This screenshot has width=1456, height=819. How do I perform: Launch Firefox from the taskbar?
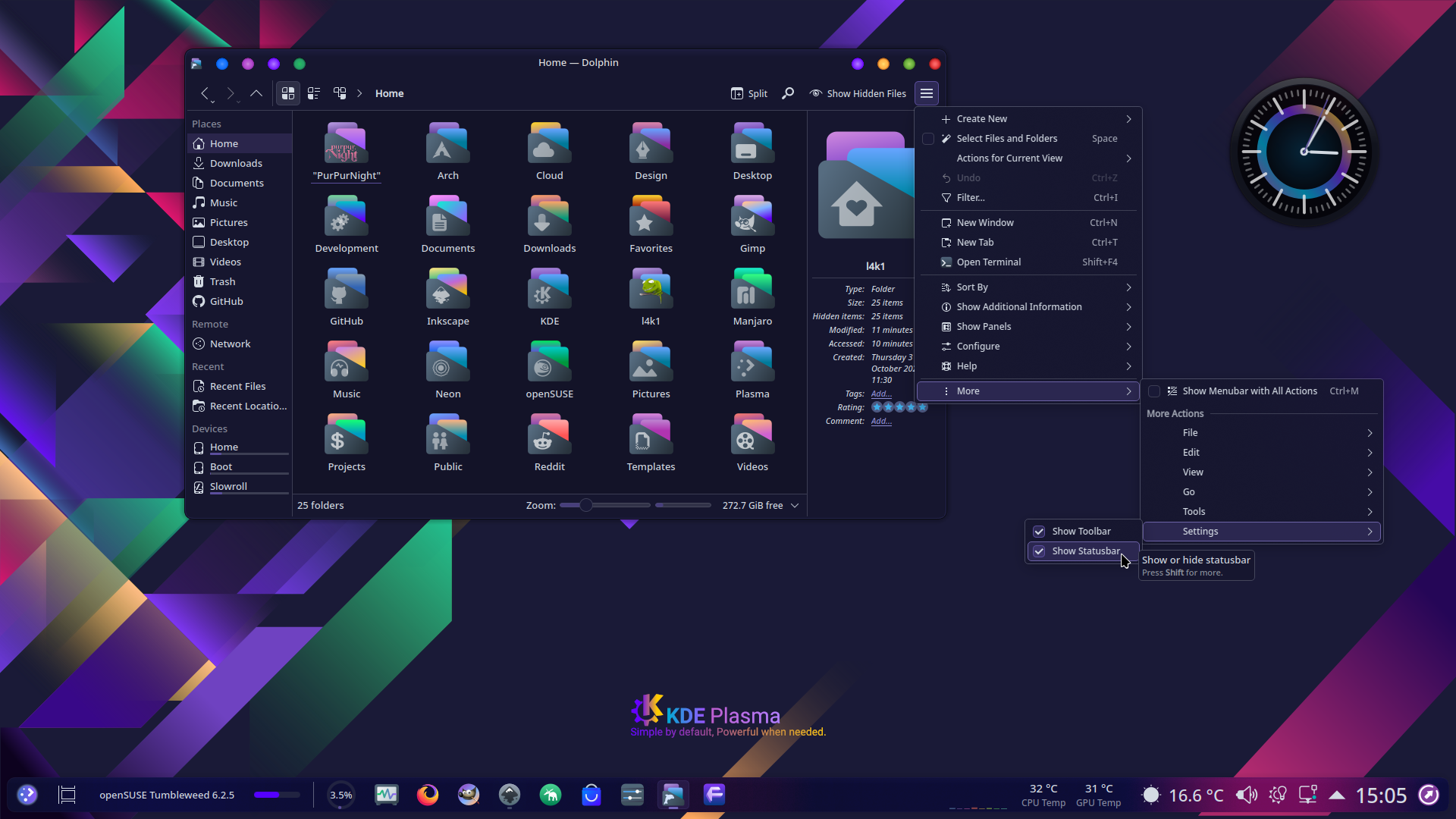tap(428, 795)
